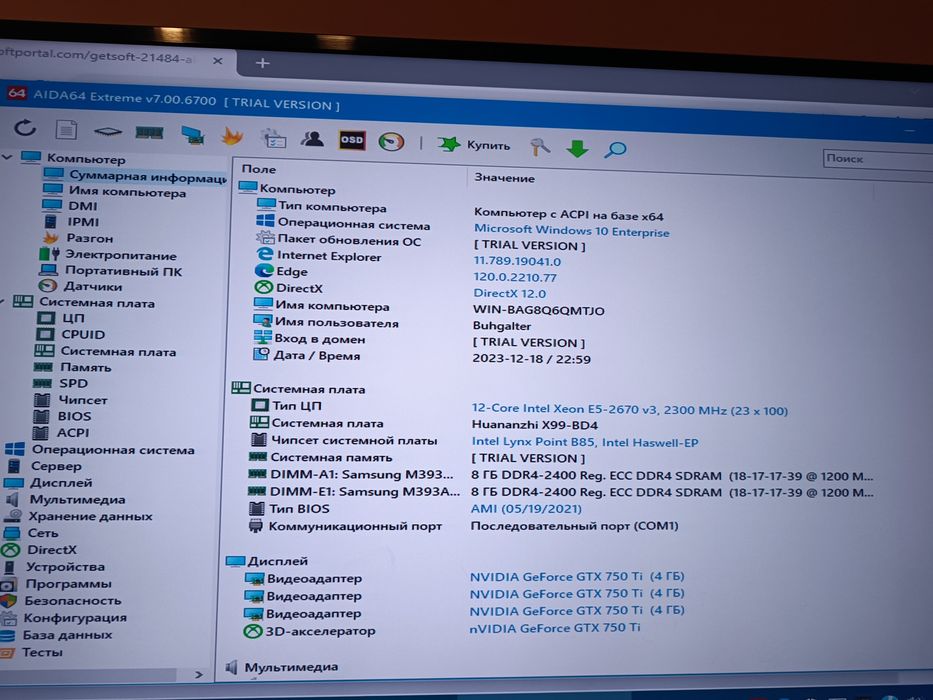933x700 pixels.
Task: Open the checklist preferences toolbar icon
Action: (274, 139)
